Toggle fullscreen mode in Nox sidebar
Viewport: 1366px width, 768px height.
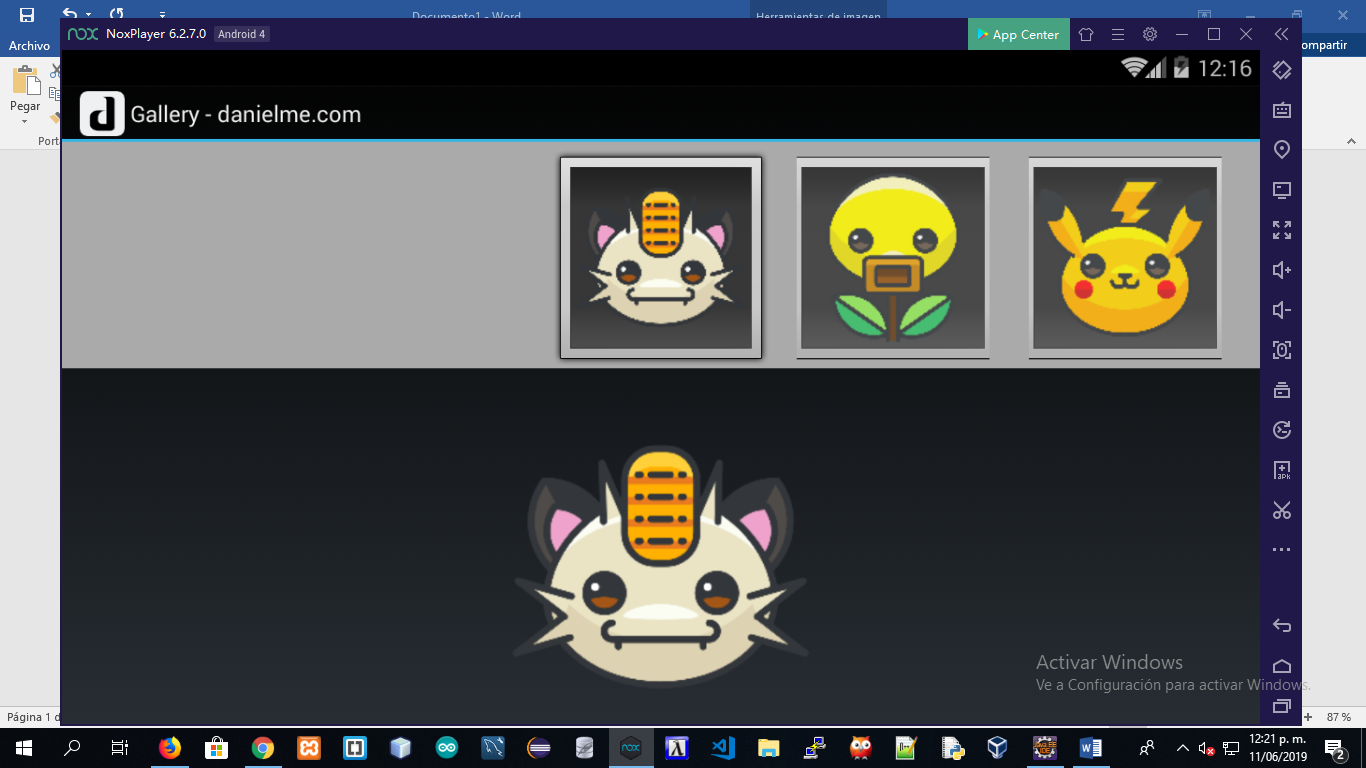[1282, 230]
